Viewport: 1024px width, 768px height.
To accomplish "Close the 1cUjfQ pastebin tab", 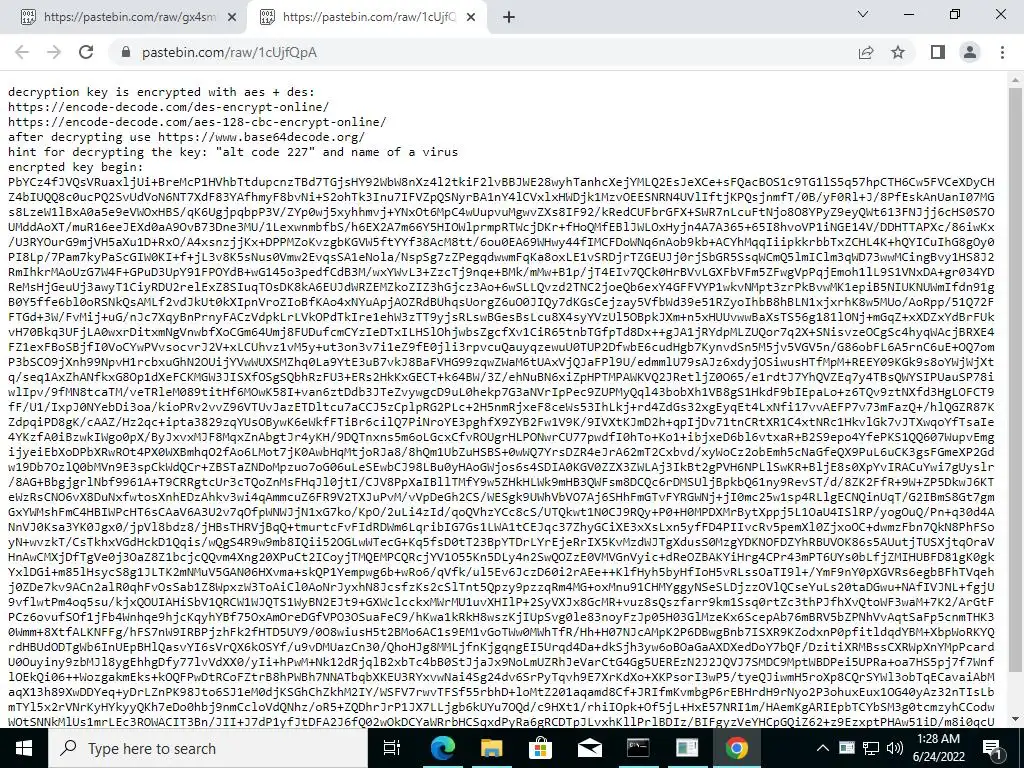I will tap(471, 18).
